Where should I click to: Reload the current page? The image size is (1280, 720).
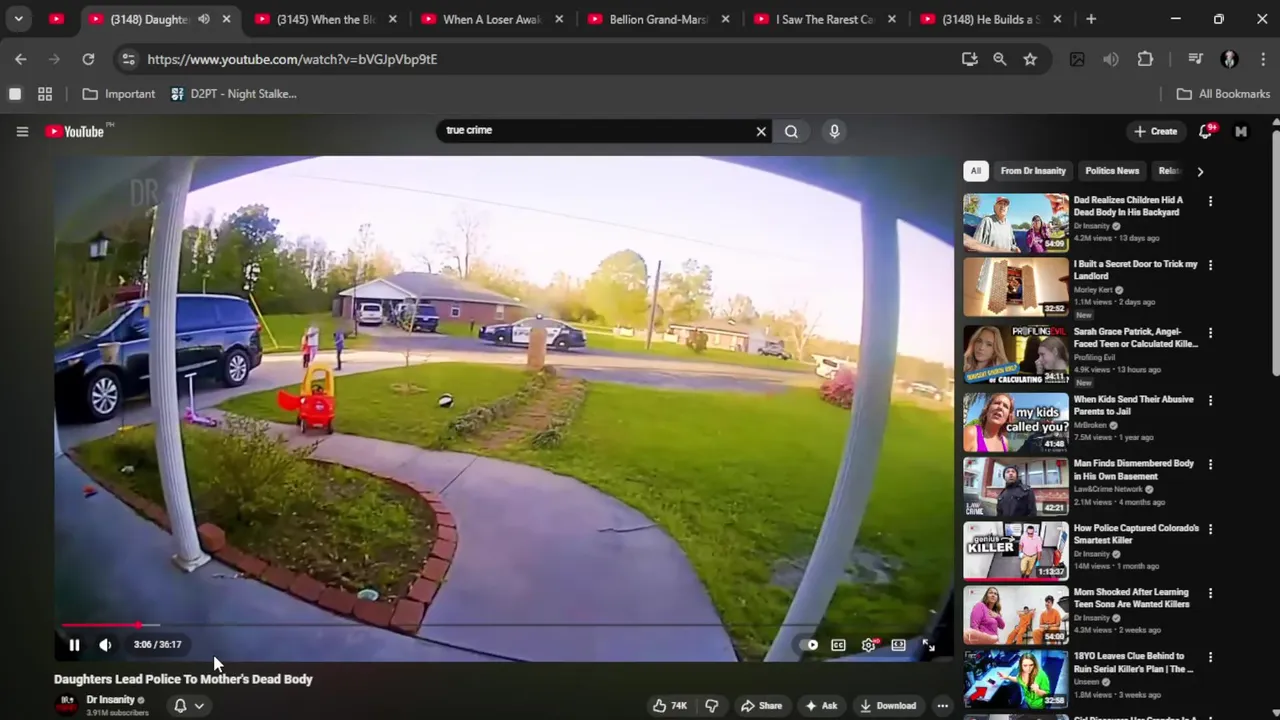pos(88,59)
